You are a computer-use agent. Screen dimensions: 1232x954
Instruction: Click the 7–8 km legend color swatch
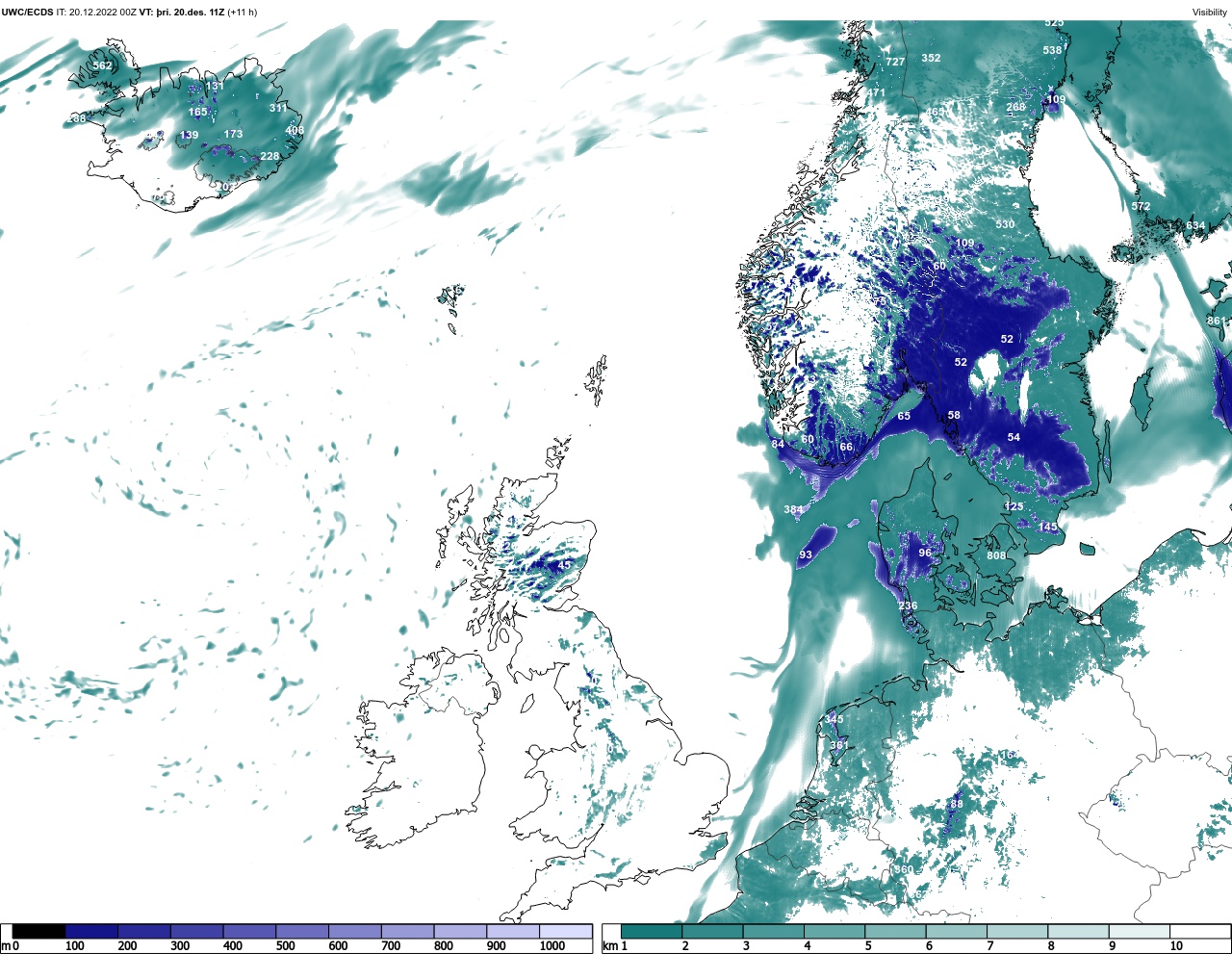tap(1017, 931)
